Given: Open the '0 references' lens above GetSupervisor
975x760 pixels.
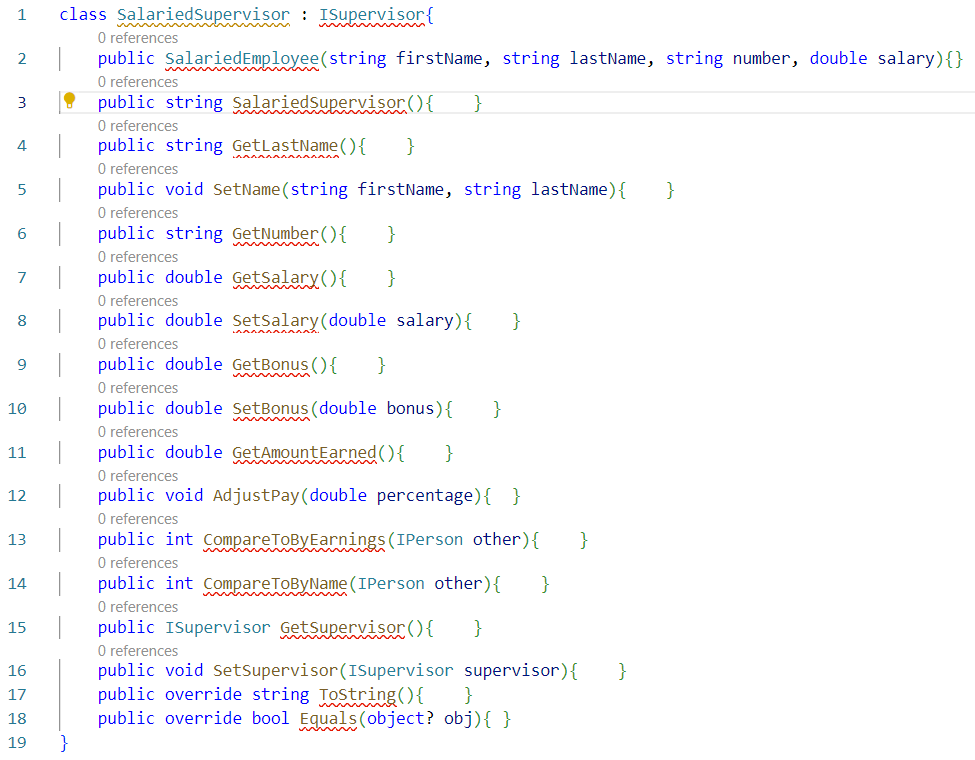Looking at the screenshot, I should 137,608.
